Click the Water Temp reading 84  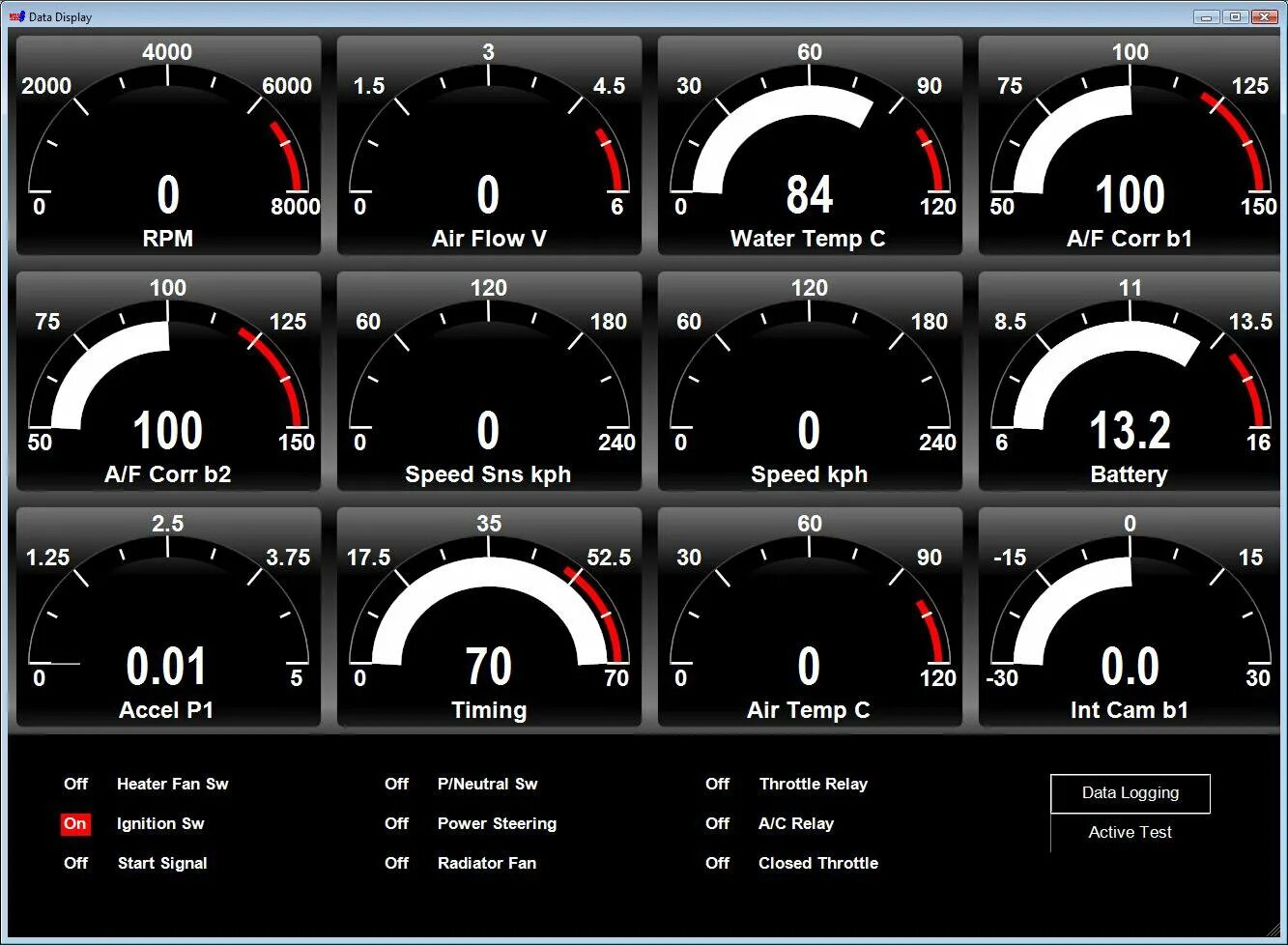point(810,194)
